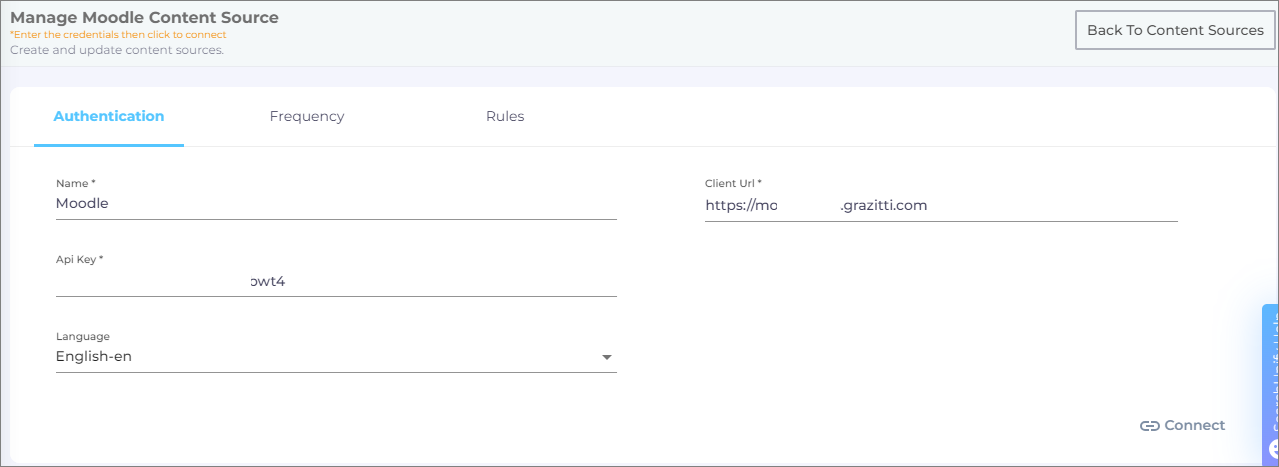The height and width of the screenshot is (467, 1279).
Task: Click the chain link icon beside Connect
Action: coord(1149,425)
